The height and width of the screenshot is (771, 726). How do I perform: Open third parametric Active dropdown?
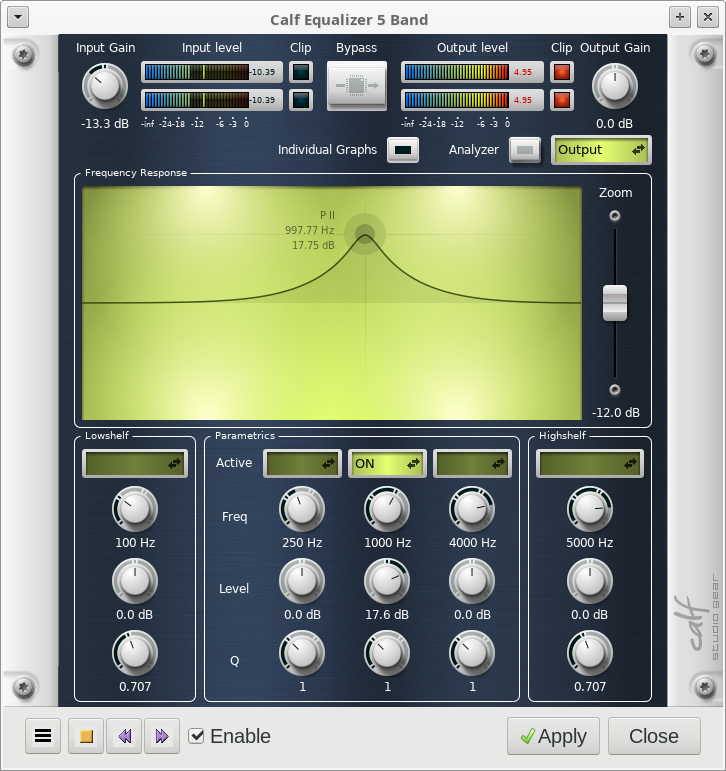click(472, 463)
